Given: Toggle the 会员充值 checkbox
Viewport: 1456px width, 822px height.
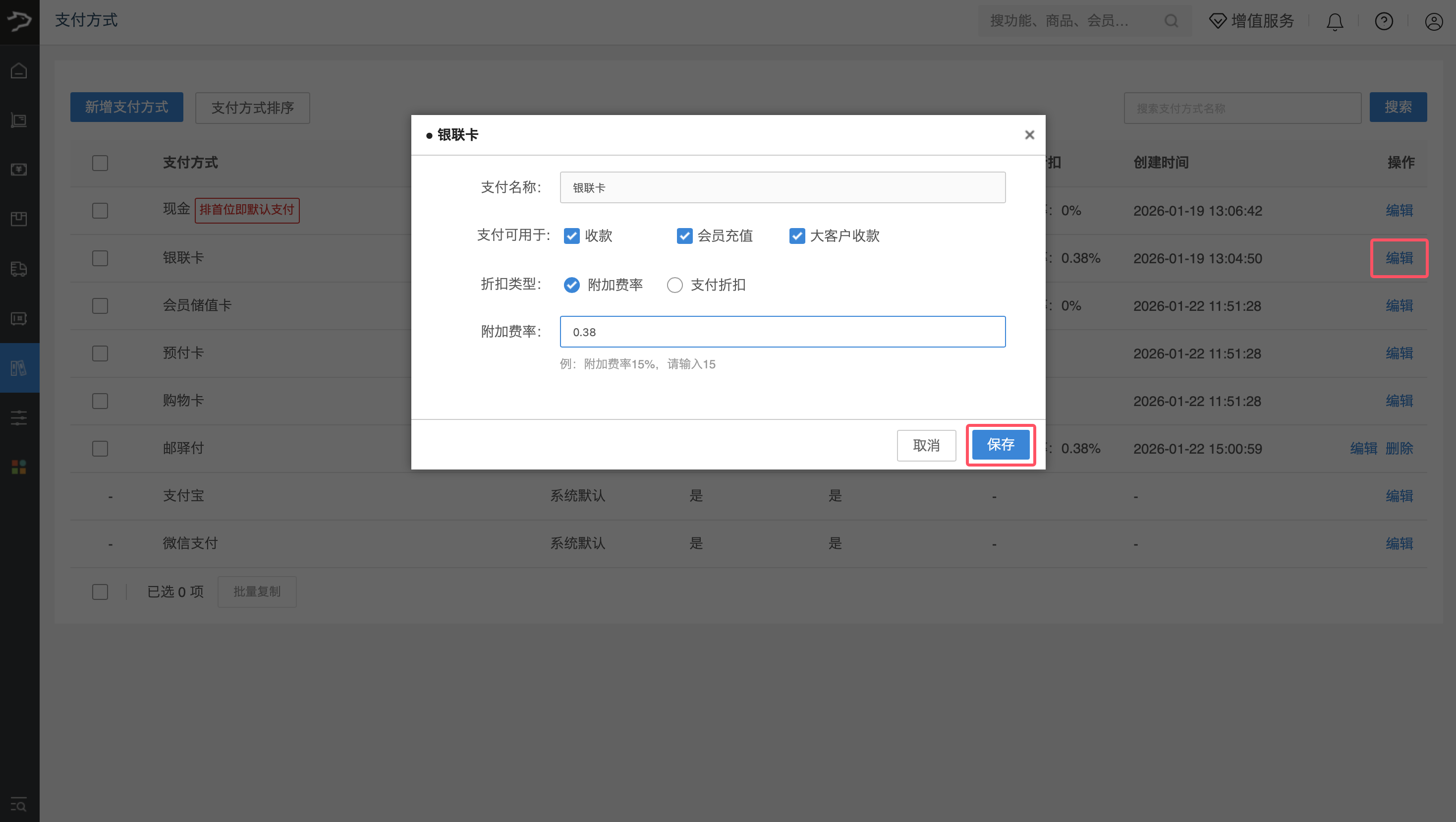Looking at the screenshot, I should click(x=684, y=236).
